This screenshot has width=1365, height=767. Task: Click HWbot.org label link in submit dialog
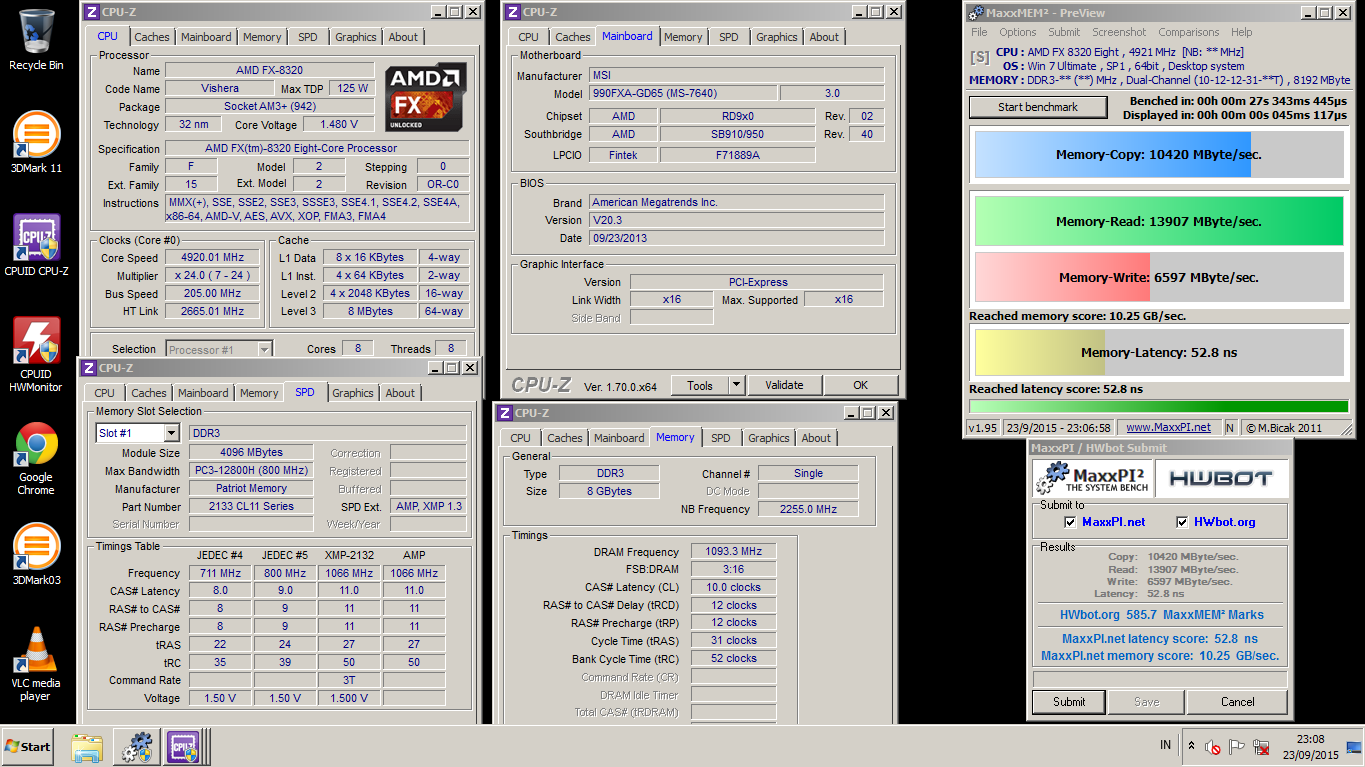[1224, 522]
